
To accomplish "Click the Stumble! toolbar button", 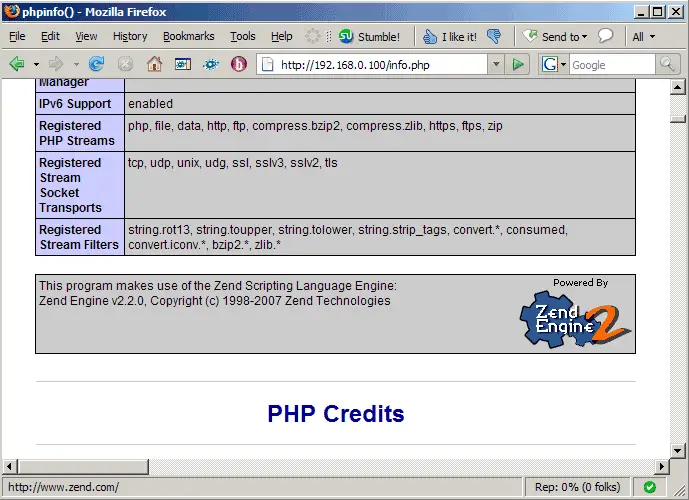I will pos(370,36).
